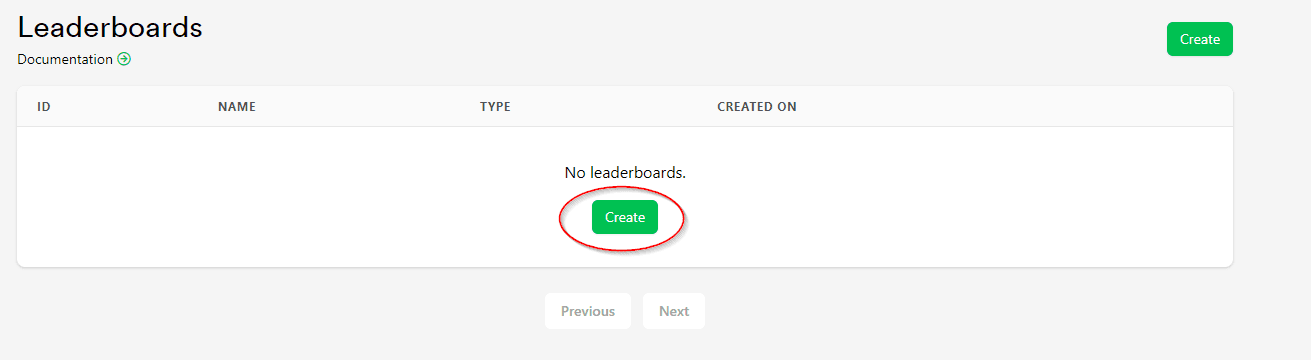Click the disabled Previous pagination control
1311x360 pixels.
(x=588, y=311)
